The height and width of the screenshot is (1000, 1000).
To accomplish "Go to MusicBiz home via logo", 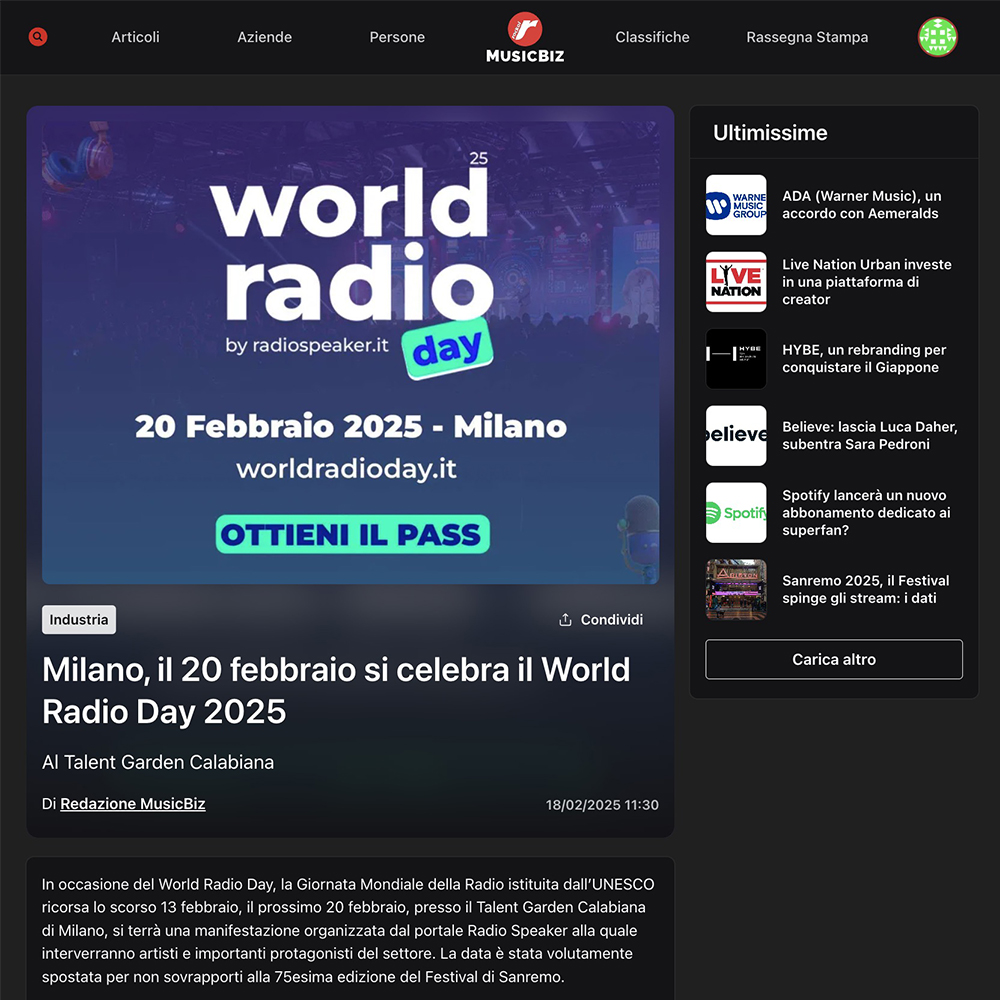I will pos(525,38).
